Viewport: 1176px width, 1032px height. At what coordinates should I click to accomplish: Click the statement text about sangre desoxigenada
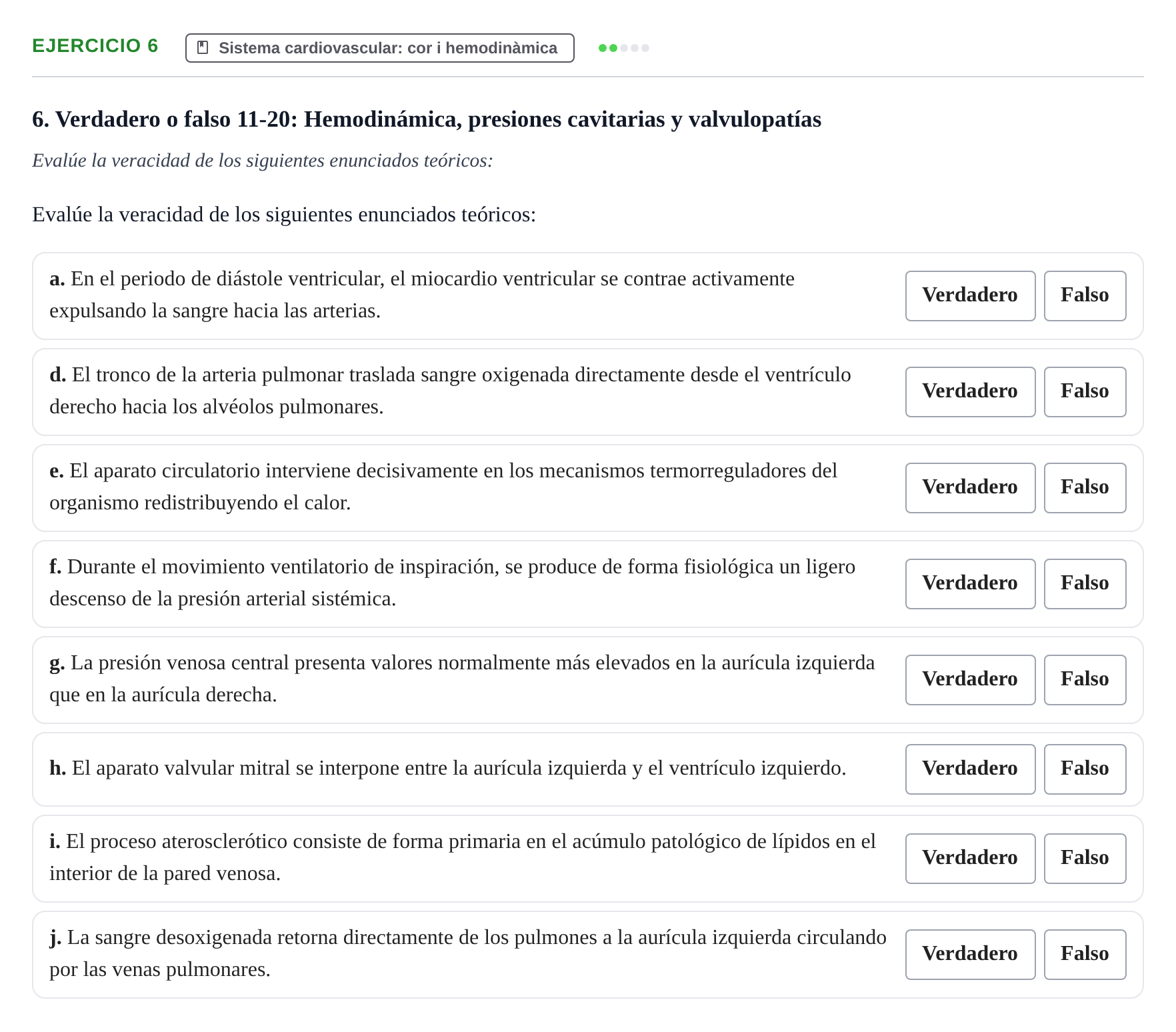point(468,953)
